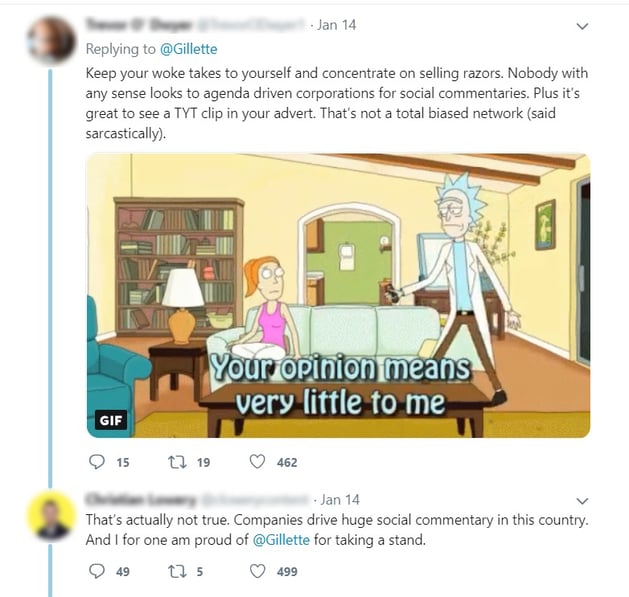Open first tweet author's profile avatar
Image resolution: width=629 pixels, height=597 pixels.
[x=51, y=40]
